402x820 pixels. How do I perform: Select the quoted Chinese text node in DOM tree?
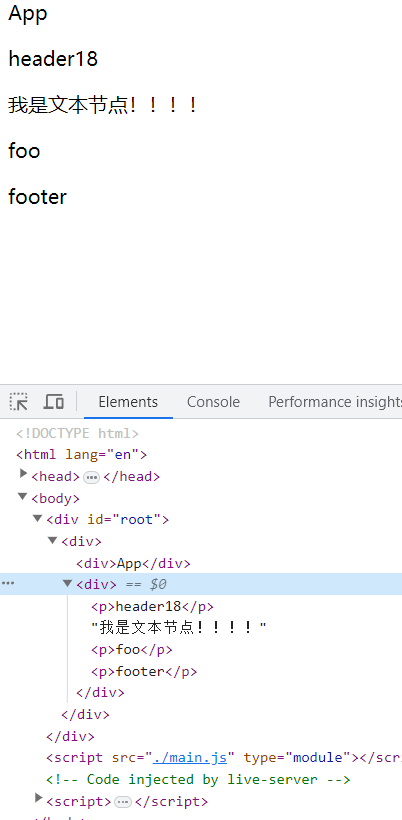pos(179,628)
